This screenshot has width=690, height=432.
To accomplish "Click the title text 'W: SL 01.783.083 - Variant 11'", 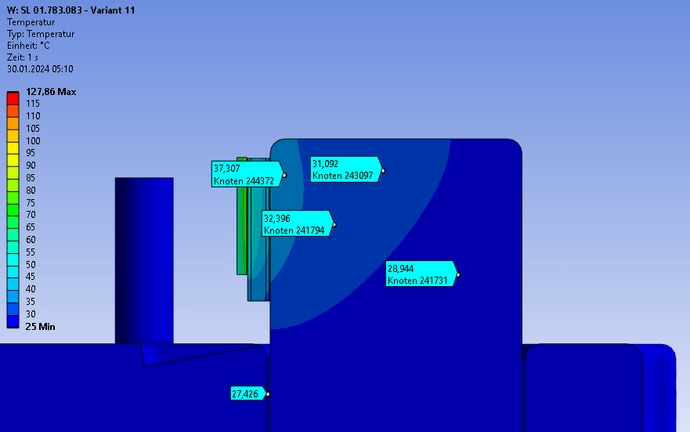I will pos(70,9).
